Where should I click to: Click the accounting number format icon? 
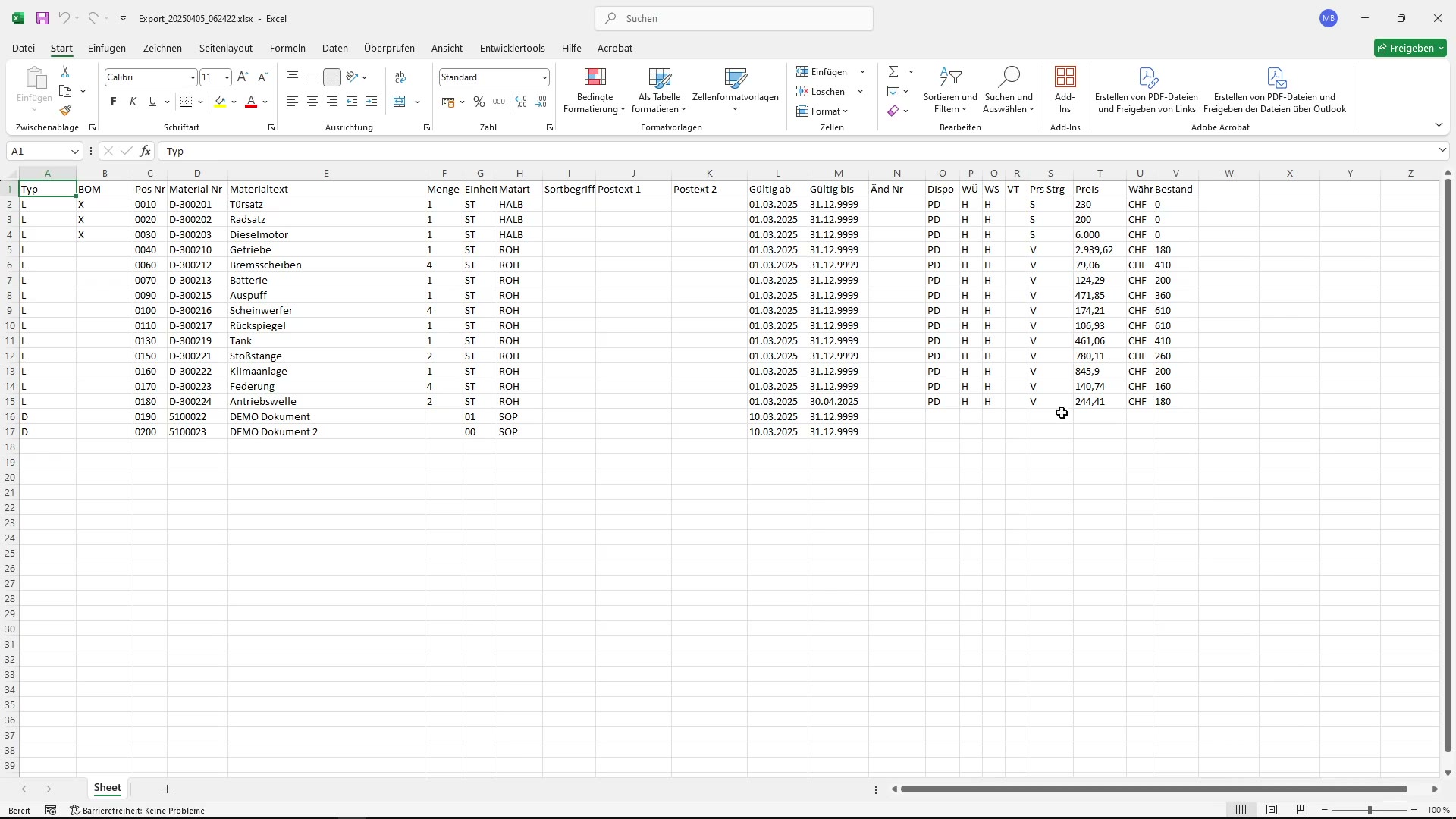(448, 102)
